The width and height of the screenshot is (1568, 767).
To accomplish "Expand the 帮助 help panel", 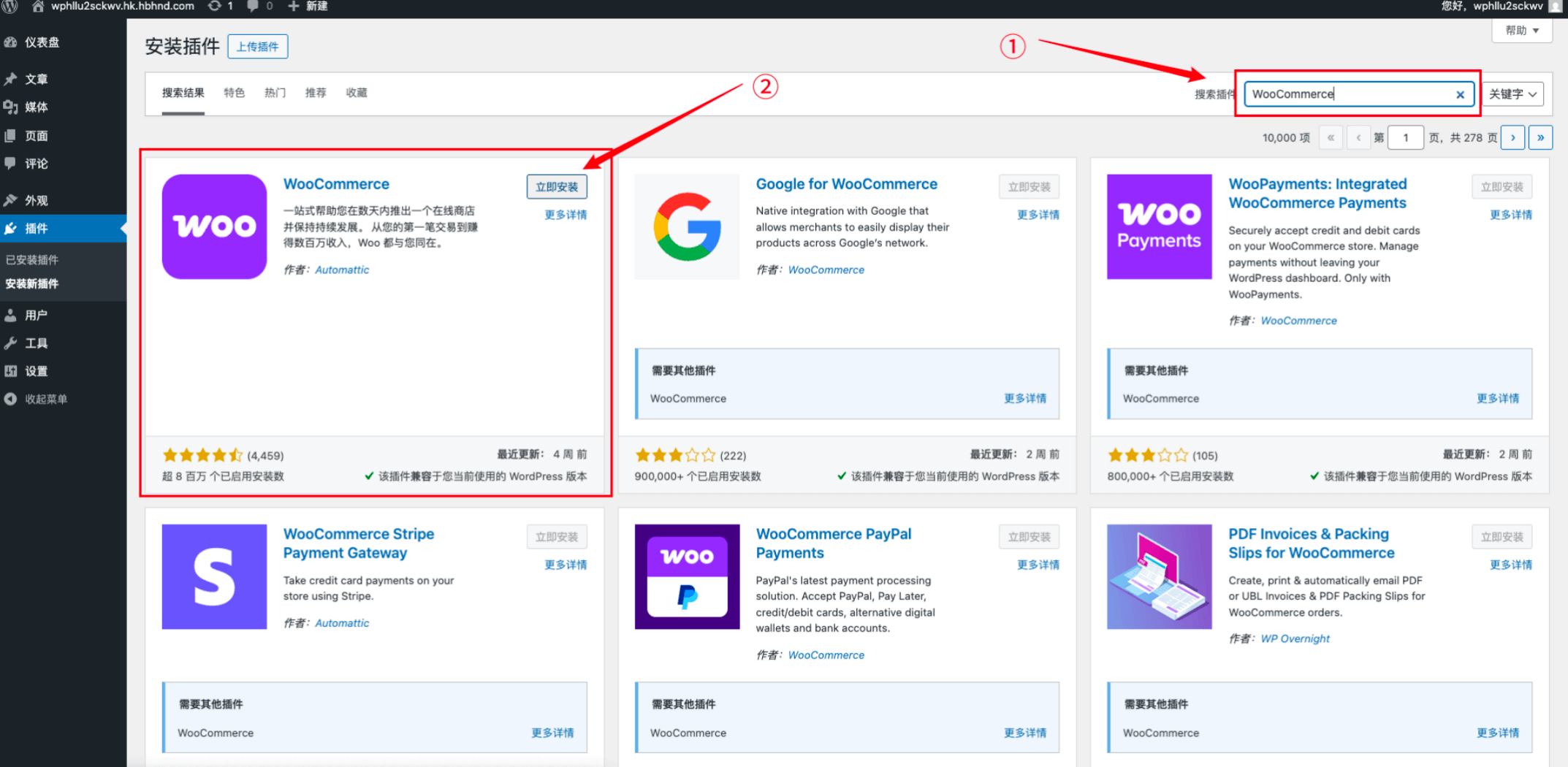I will pos(1521,31).
